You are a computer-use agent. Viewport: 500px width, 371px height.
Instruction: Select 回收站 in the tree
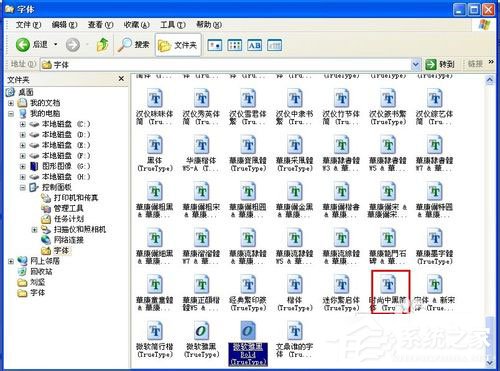tap(35, 272)
